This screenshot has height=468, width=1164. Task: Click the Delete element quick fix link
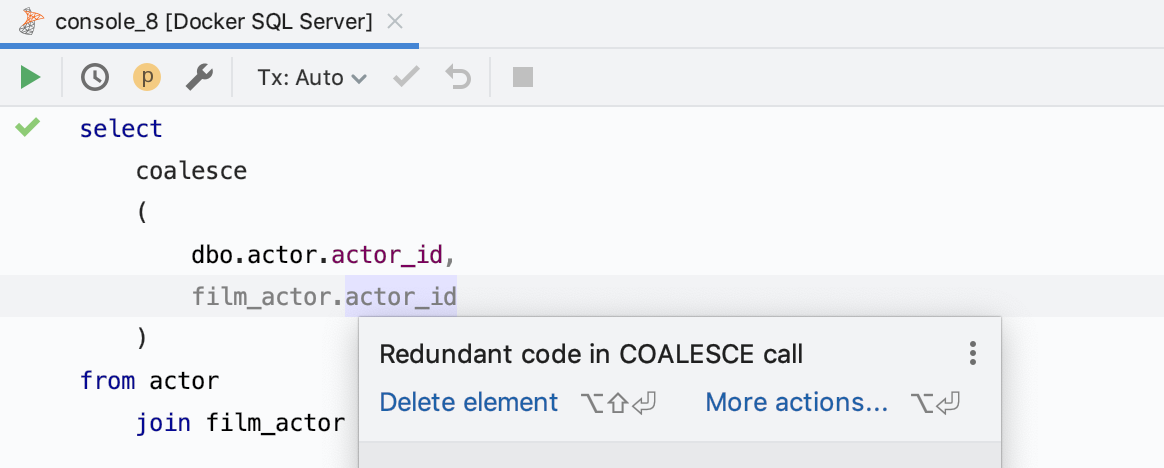[468, 402]
